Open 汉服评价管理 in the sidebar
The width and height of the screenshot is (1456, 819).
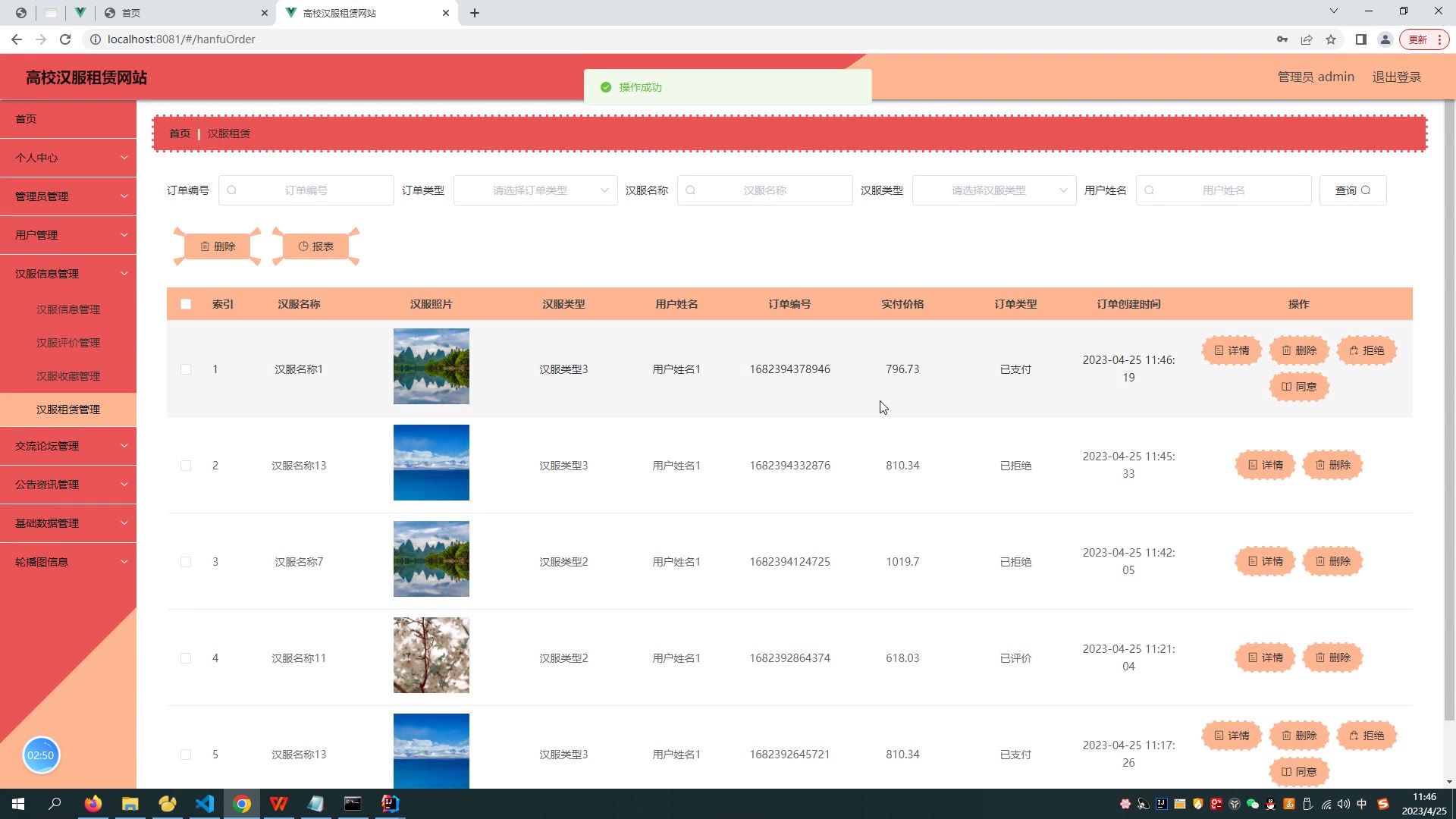[68, 343]
